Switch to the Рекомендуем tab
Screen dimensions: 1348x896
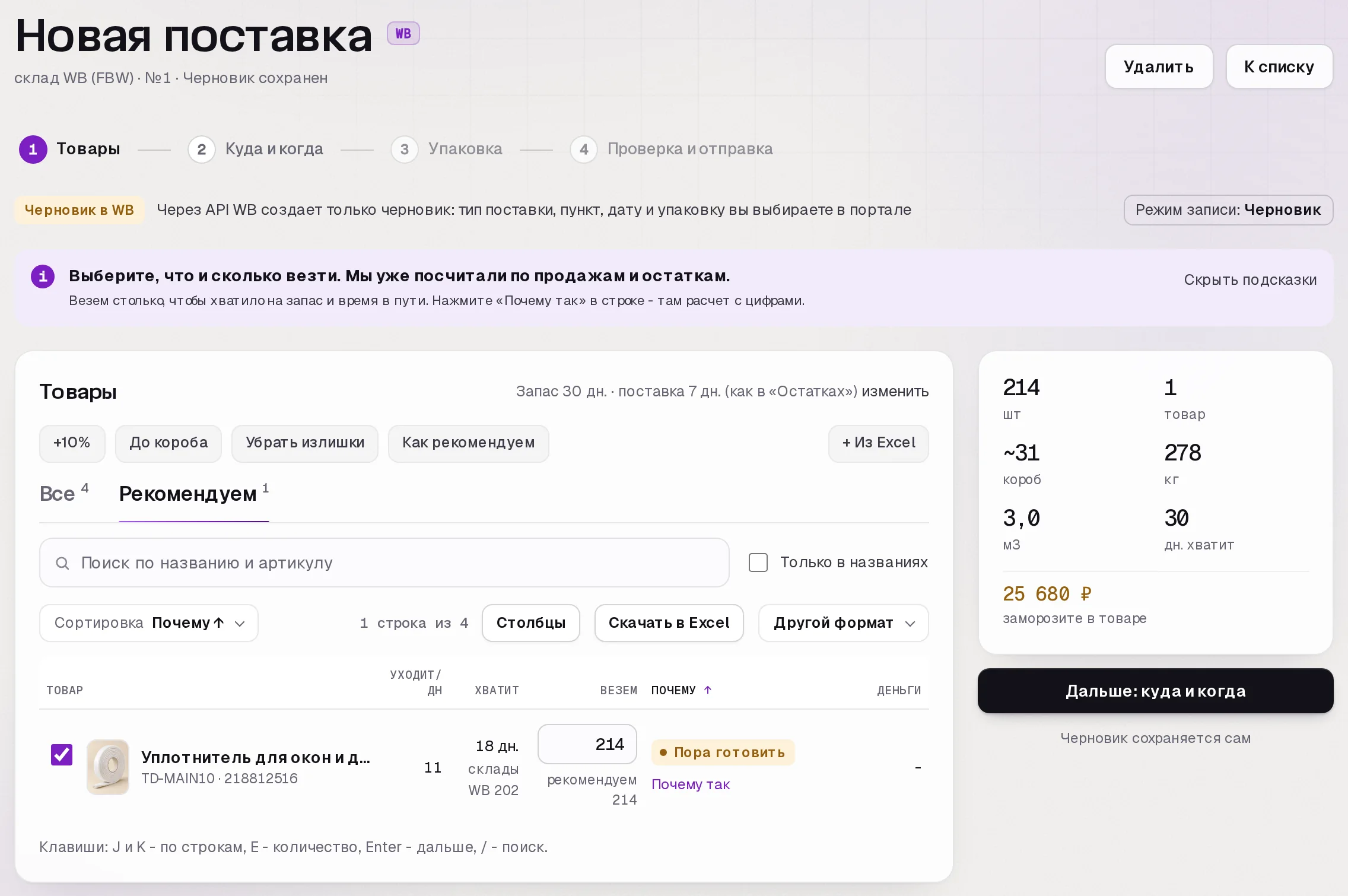point(194,494)
